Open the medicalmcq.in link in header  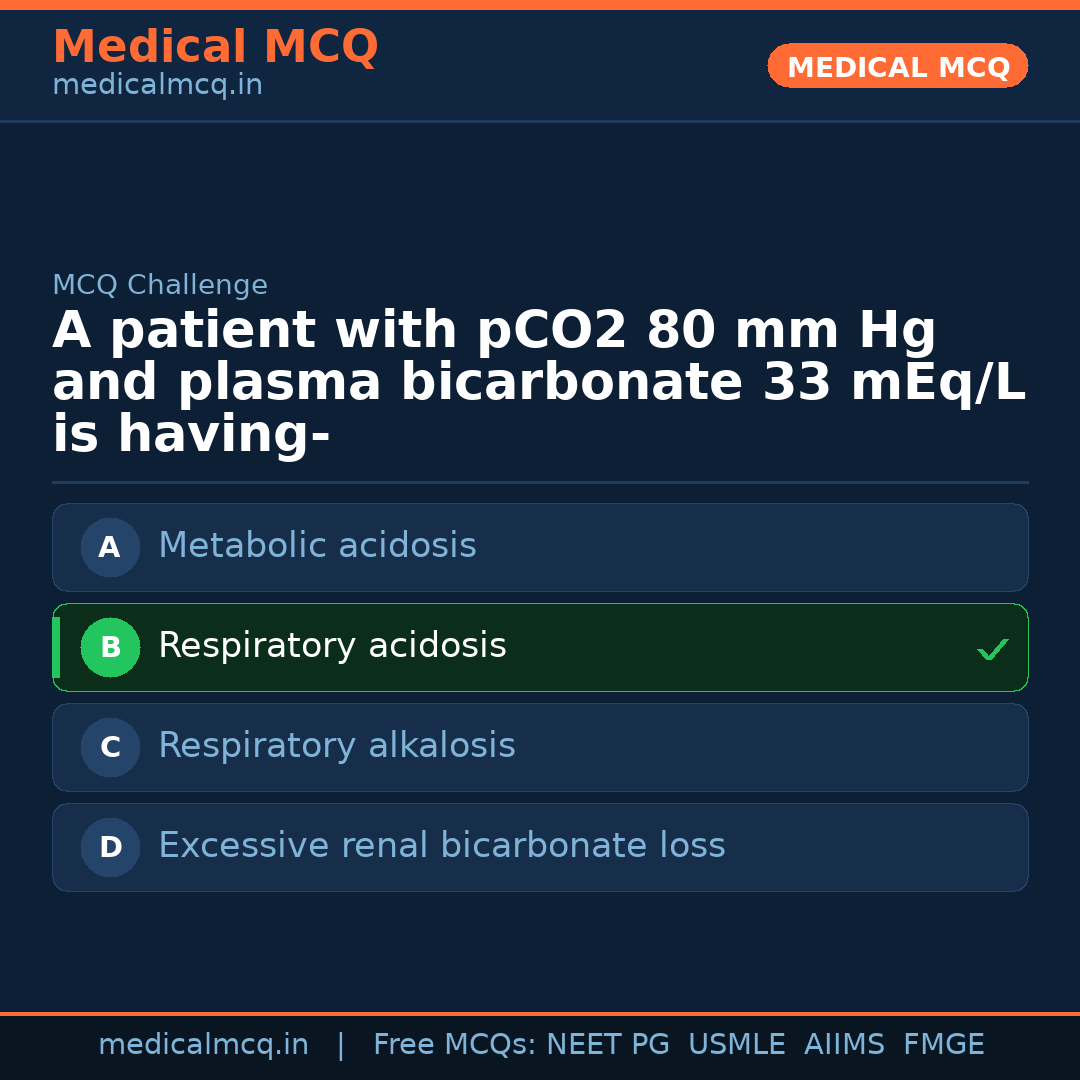157,85
